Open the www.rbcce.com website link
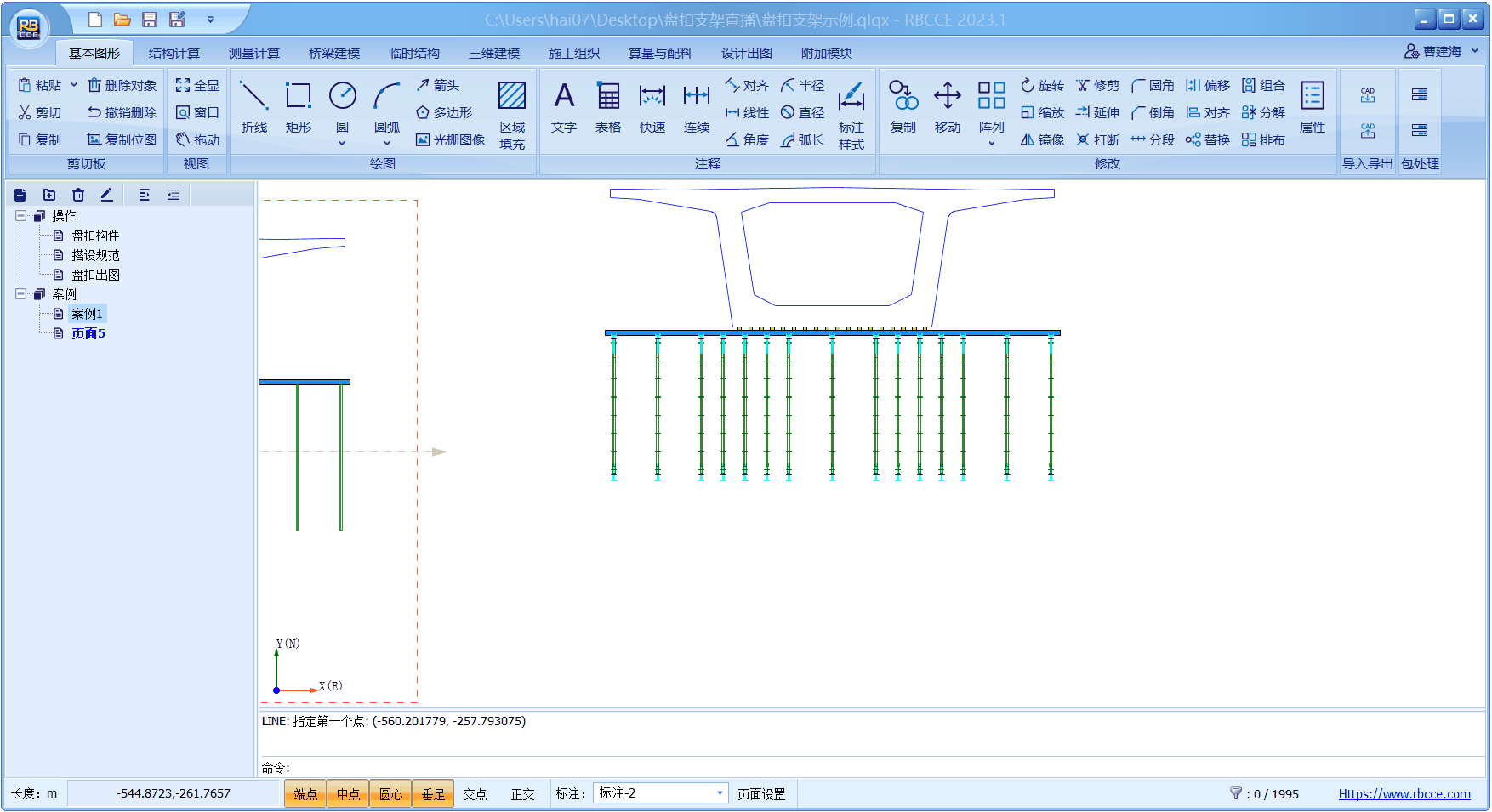 (x=1404, y=794)
